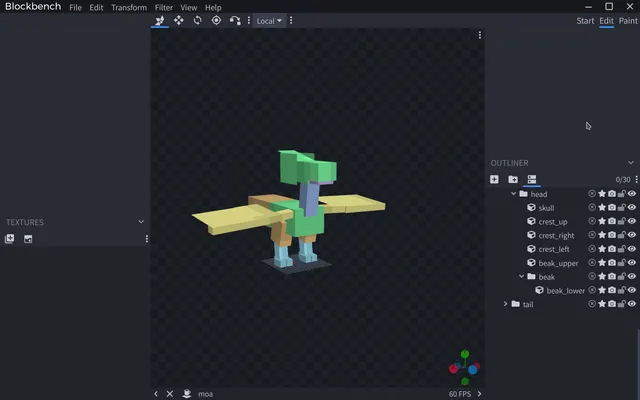Switch to Start mode tab
640x400 pixels.
(585, 21)
